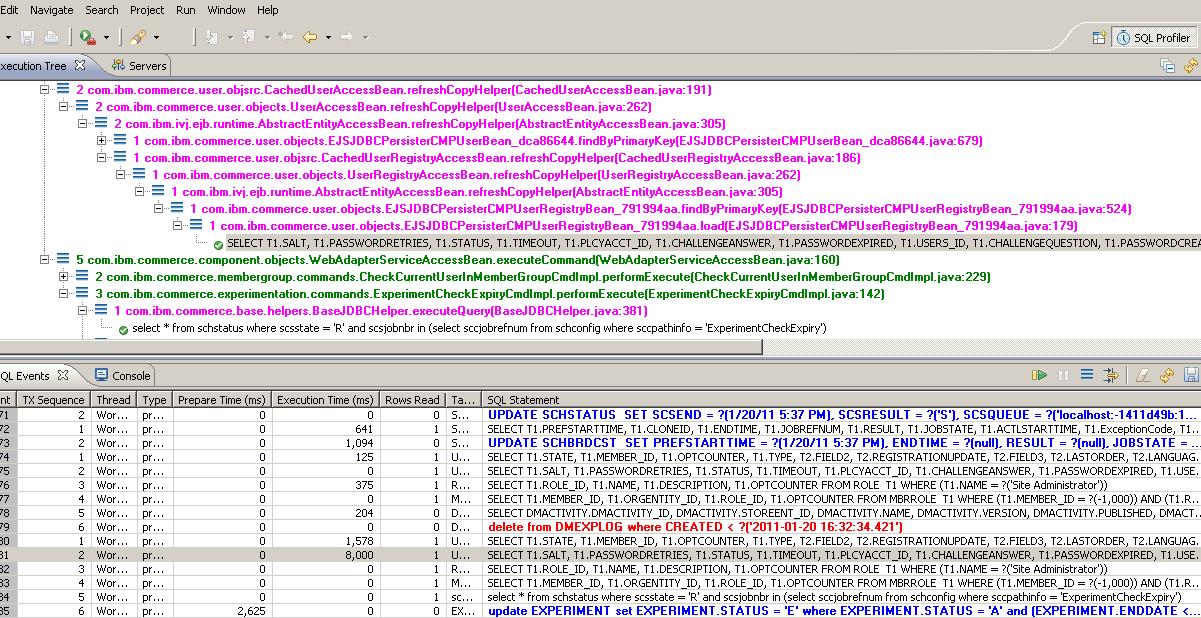Collapse UserAccessBean.refreshCopyHelper tree node
This screenshot has width=1201, height=618.
click(x=64, y=107)
